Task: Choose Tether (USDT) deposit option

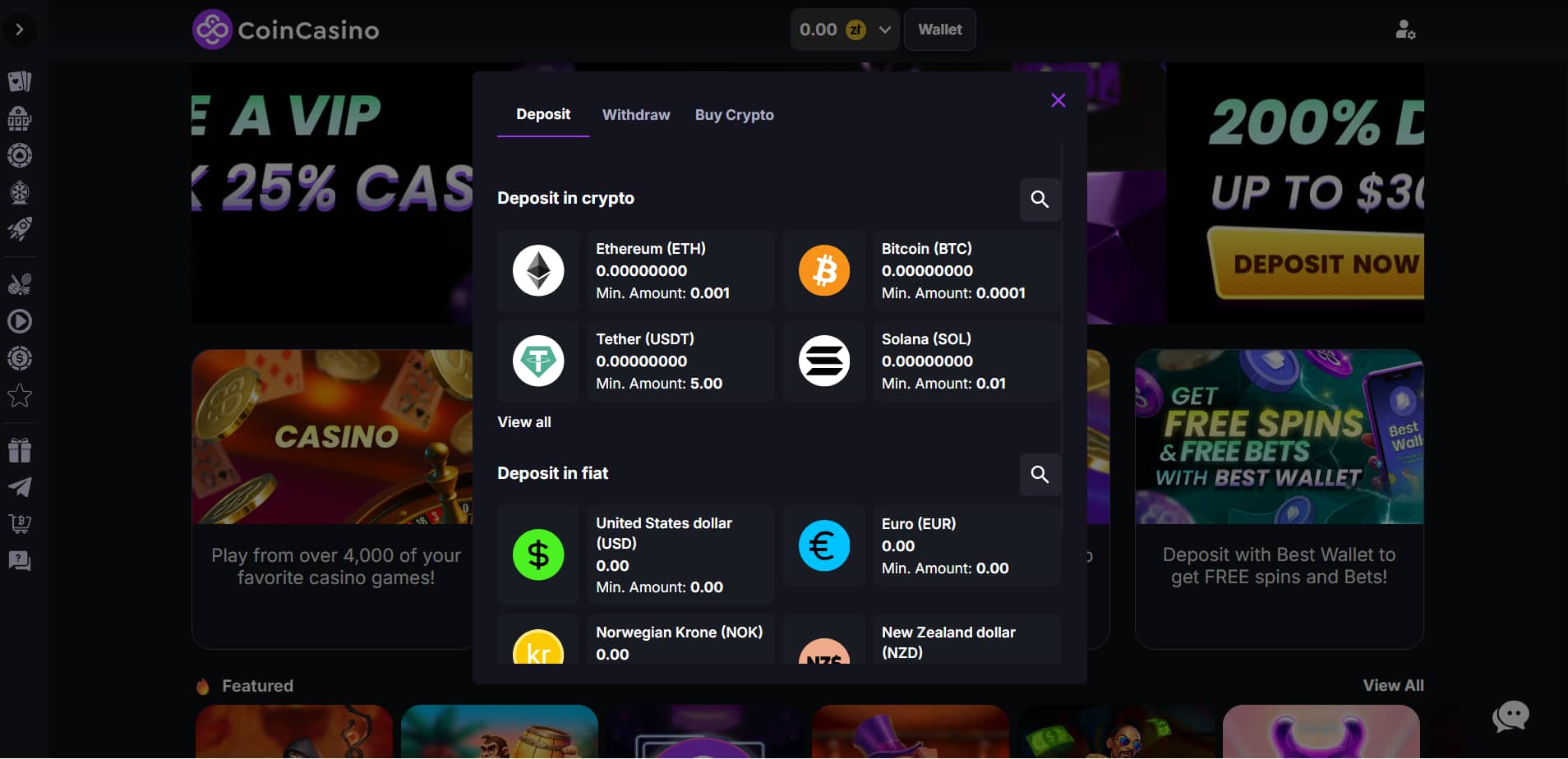Action: pos(680,361)
